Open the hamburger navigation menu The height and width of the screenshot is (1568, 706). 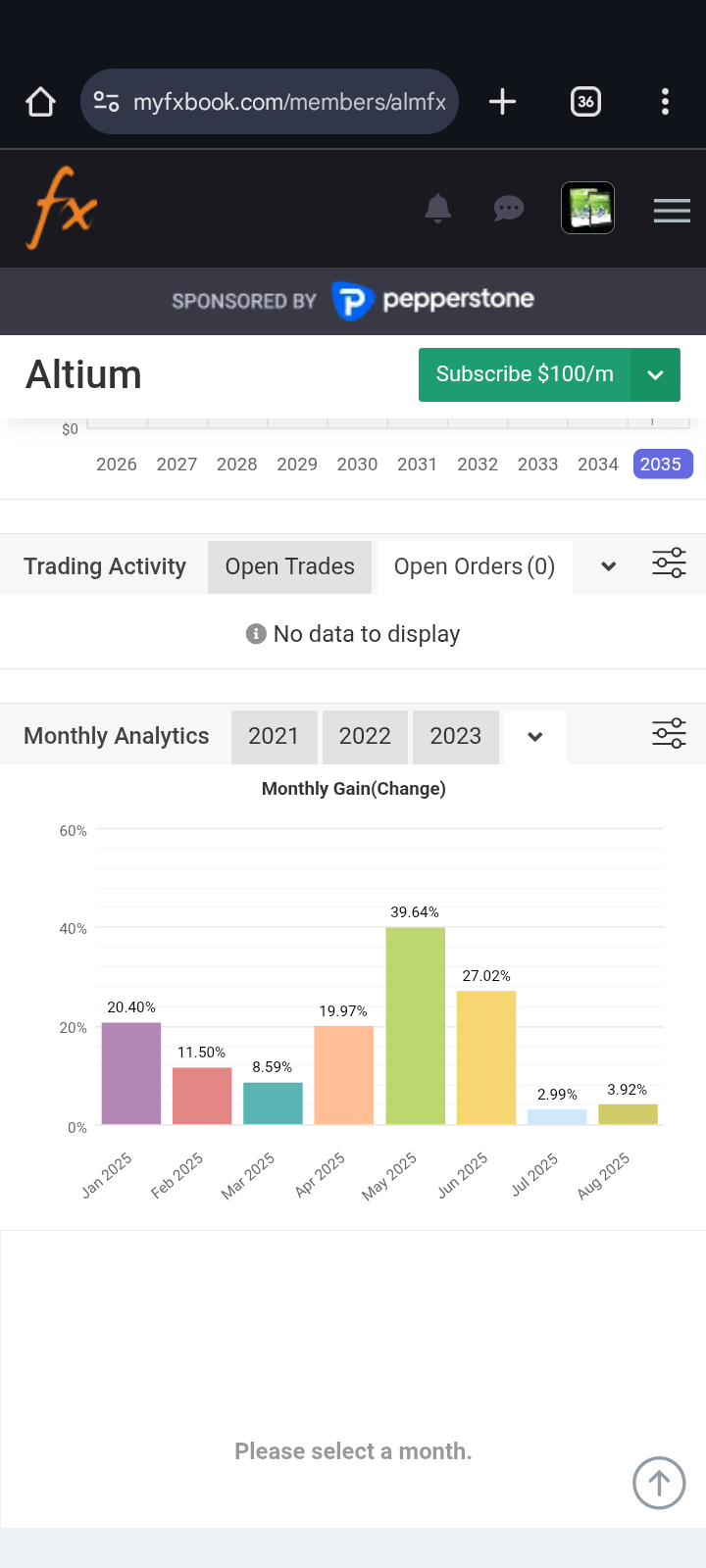672,210
